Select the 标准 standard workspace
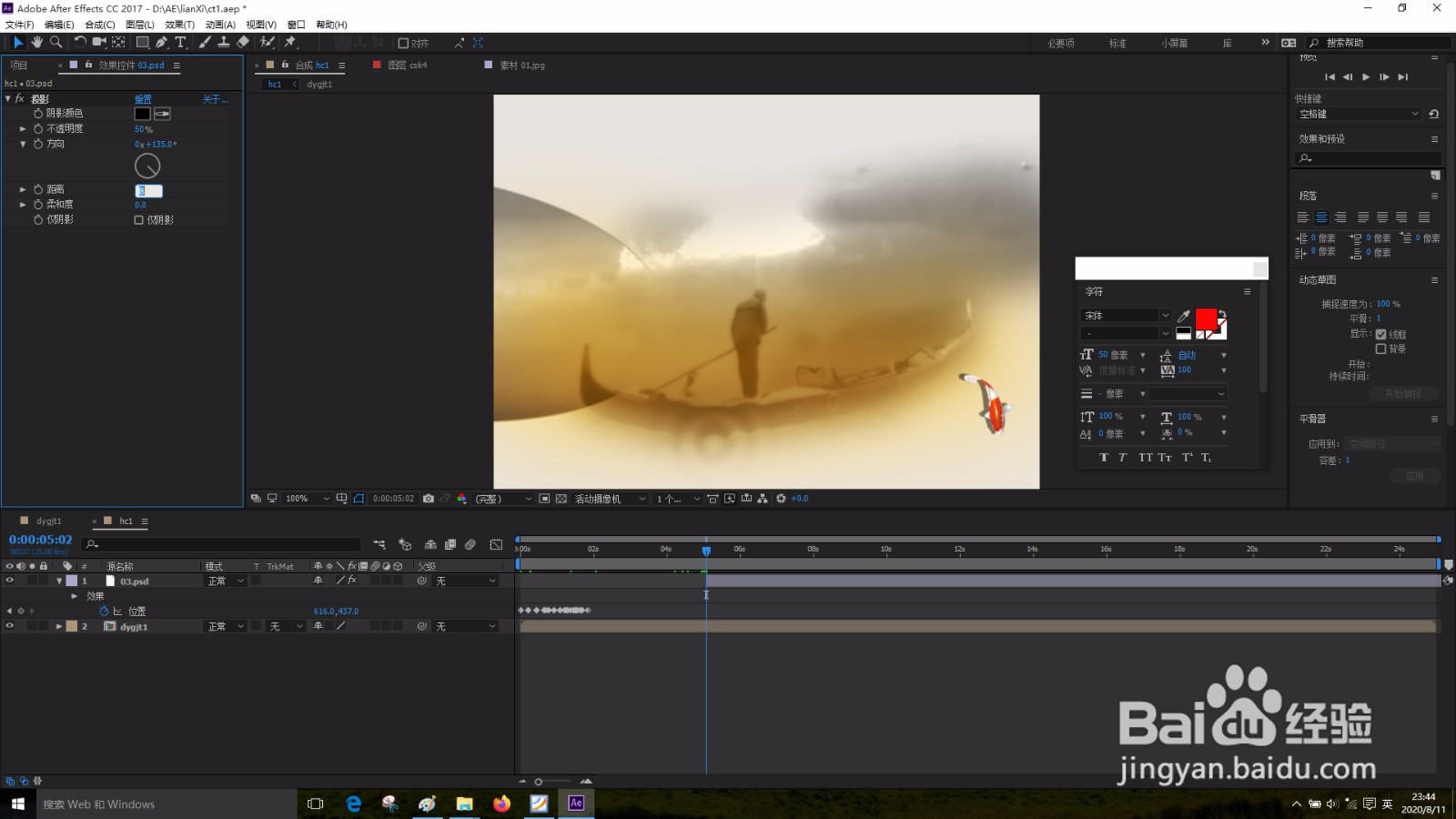 (x=1117, y=44)
